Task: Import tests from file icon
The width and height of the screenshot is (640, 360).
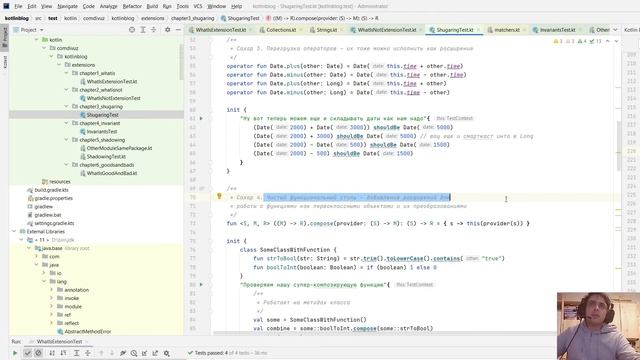Action: (x=144, y=353)
